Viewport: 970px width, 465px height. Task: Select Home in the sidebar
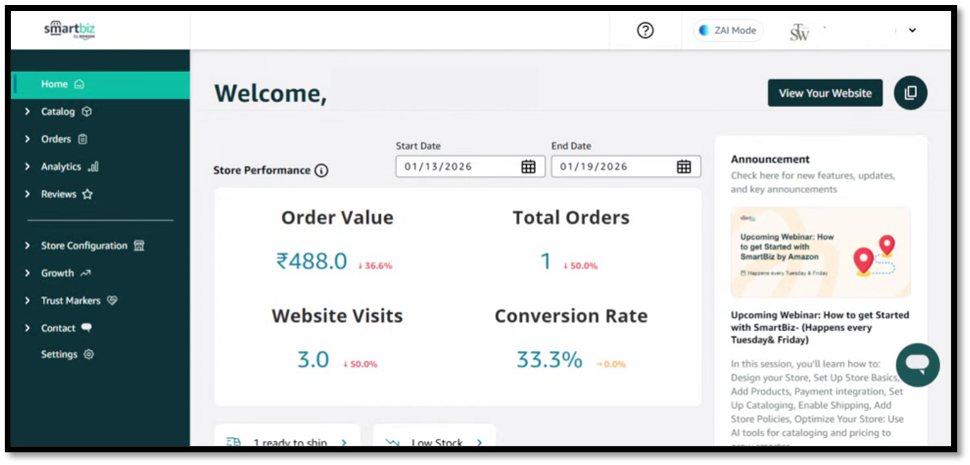pos(55,84)
